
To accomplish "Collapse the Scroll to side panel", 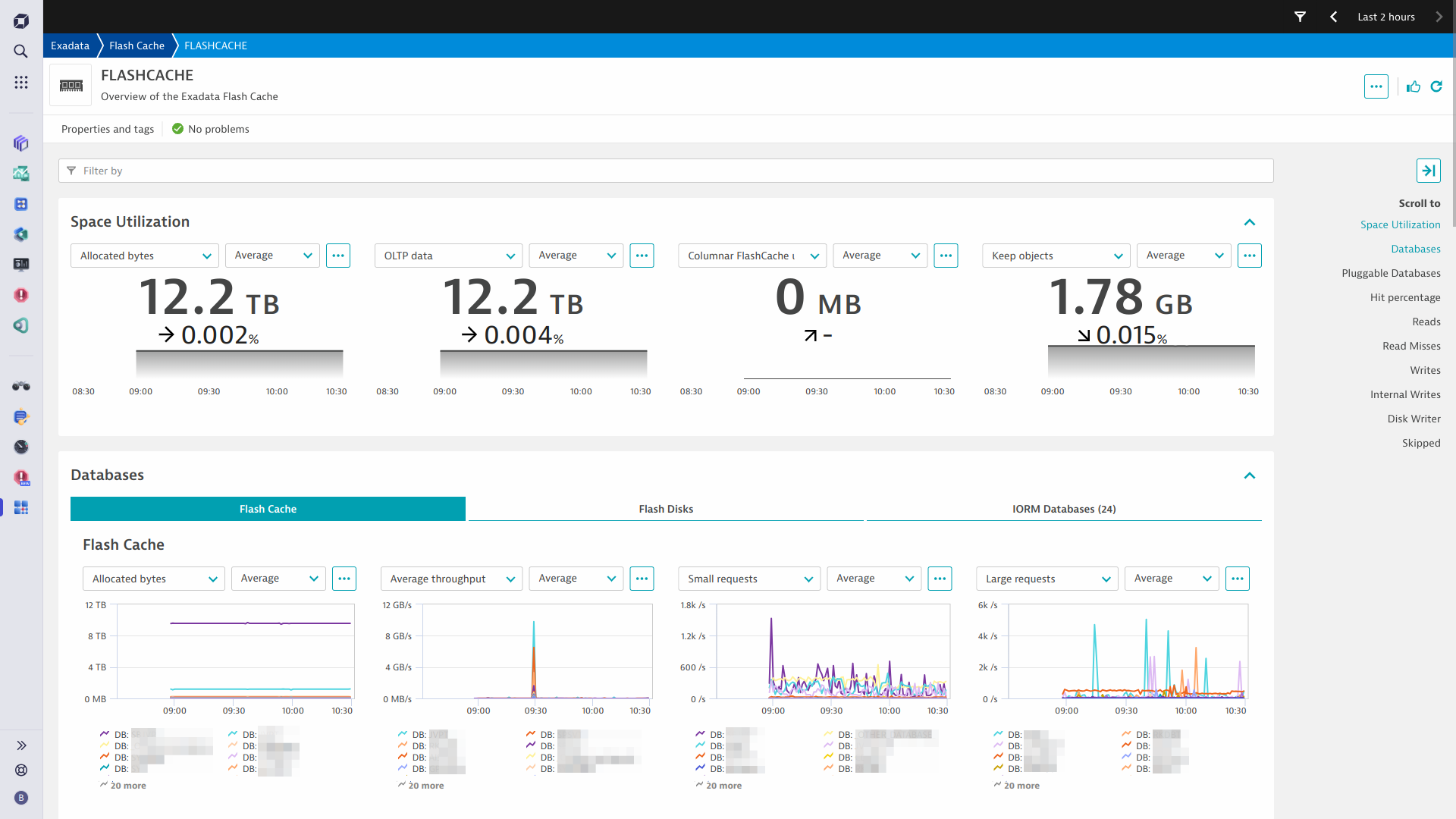I will point(1428,171).
